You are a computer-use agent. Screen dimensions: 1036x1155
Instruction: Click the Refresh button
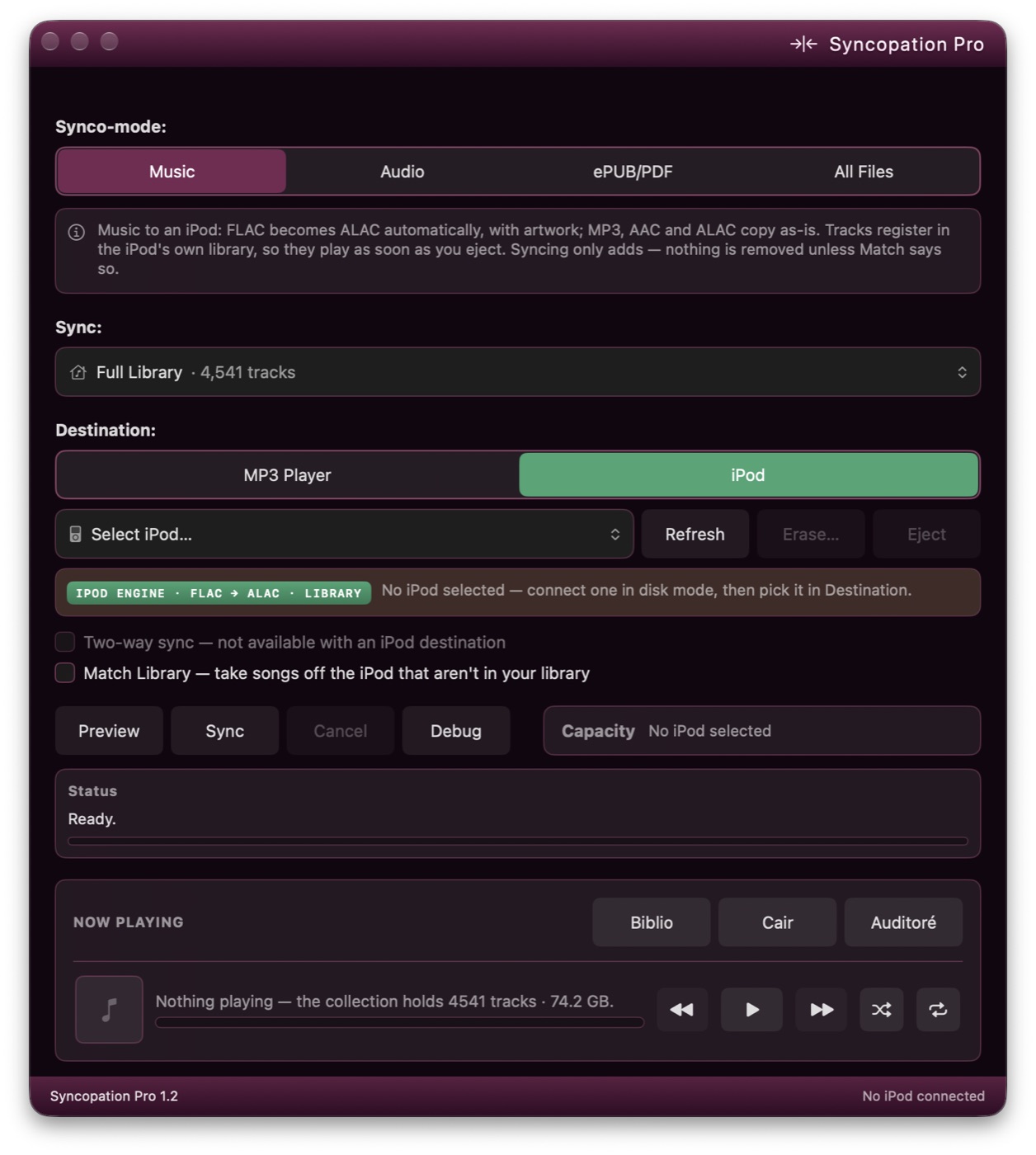coord(695,535)
